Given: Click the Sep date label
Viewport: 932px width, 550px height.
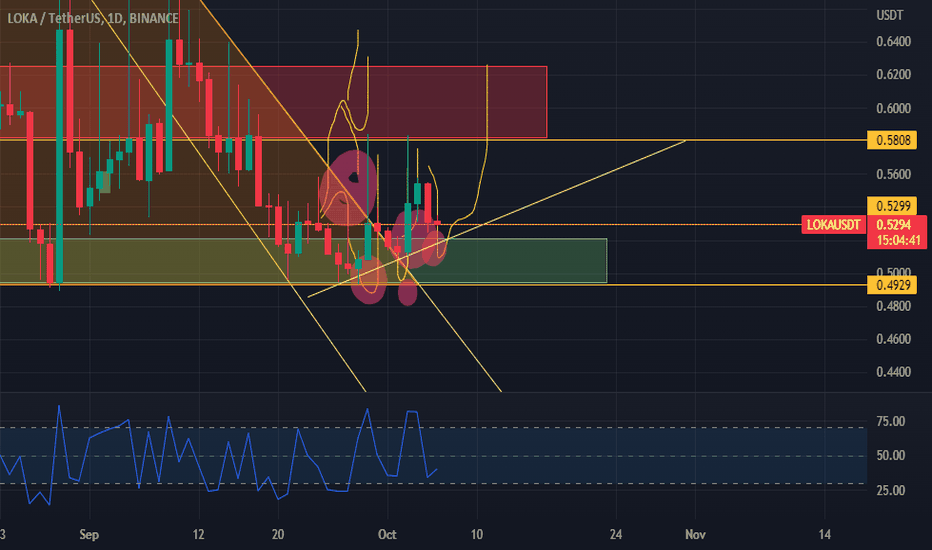Looking at the screenshot, I should click(89, 535).
